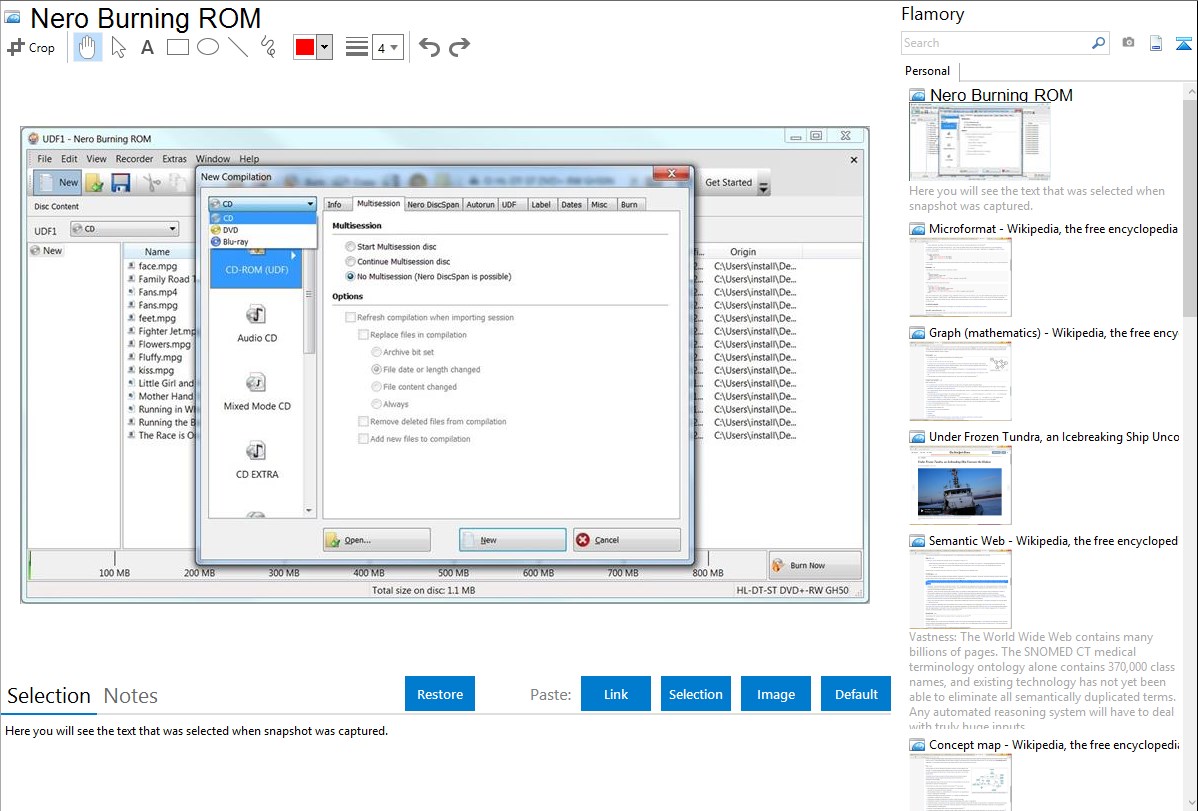Click the document icon beside camera
The height and width of the screenshot is (811, 1198).
click(x=1155, y=43)
